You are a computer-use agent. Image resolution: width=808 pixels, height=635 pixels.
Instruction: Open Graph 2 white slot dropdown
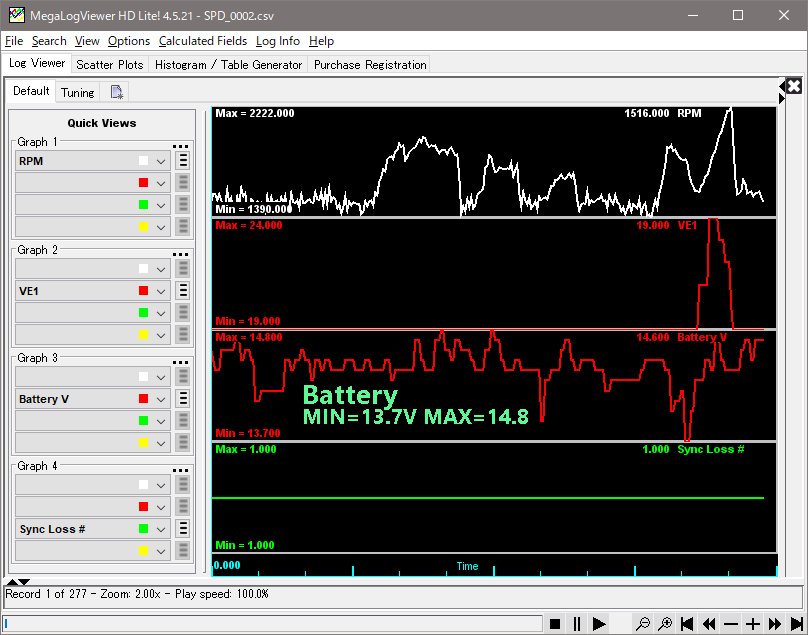point(161,269)
